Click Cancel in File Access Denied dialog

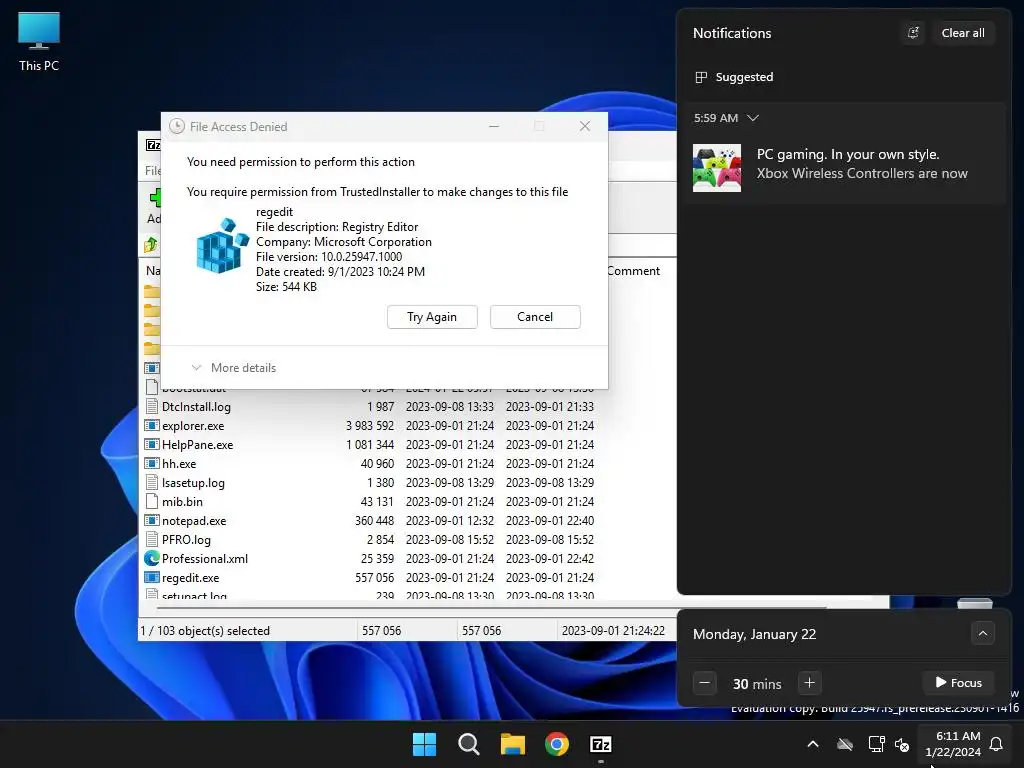tap(535, 317)
